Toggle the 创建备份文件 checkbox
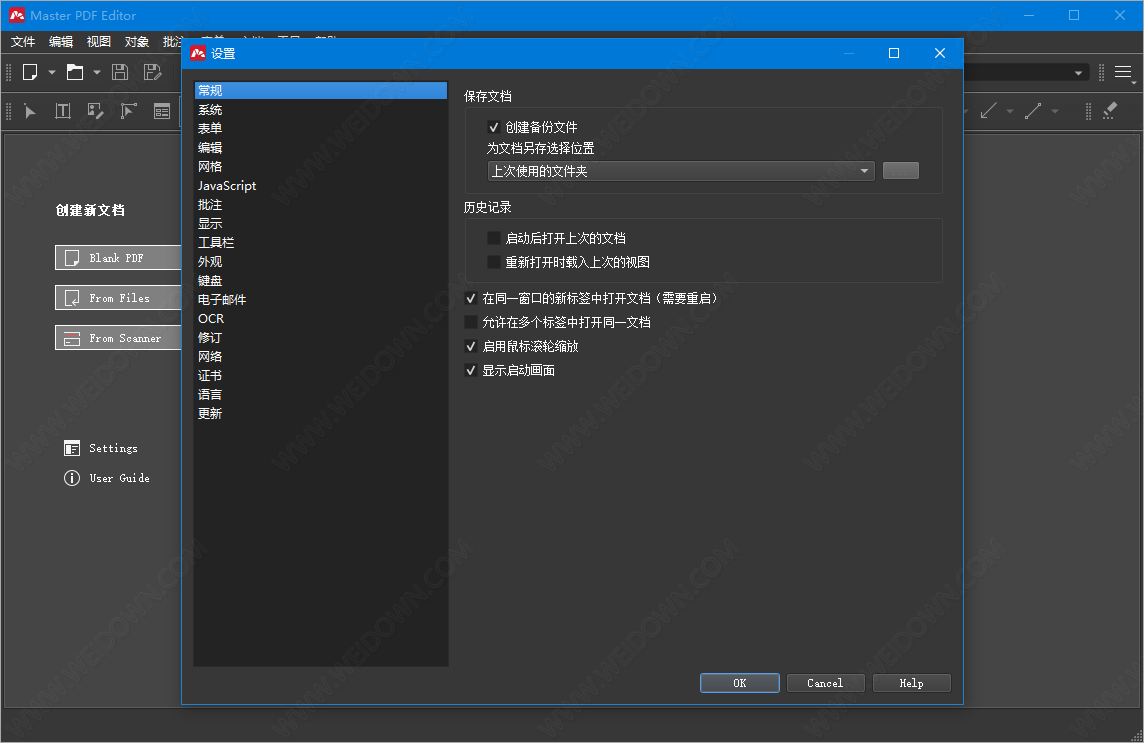 pyautogui.click(x=494, y=127)
